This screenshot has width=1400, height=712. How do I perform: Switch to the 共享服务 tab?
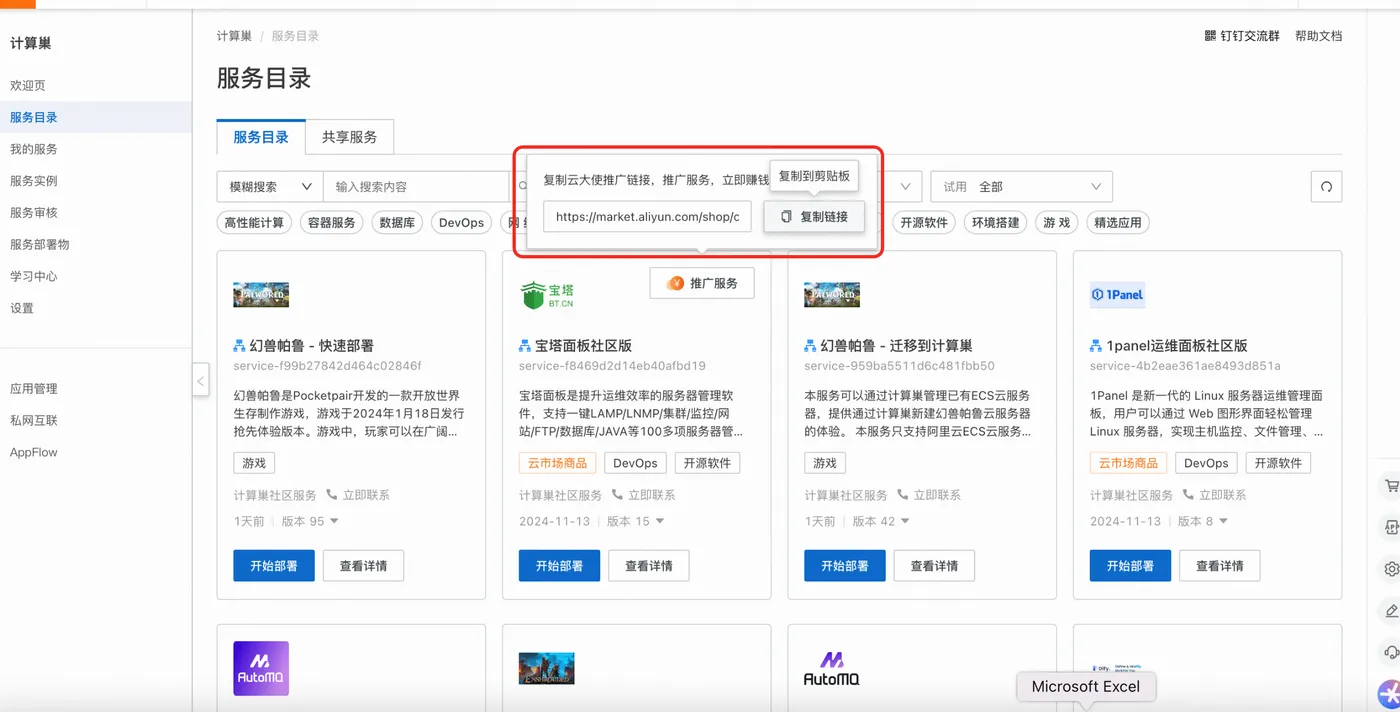(349, 137)
